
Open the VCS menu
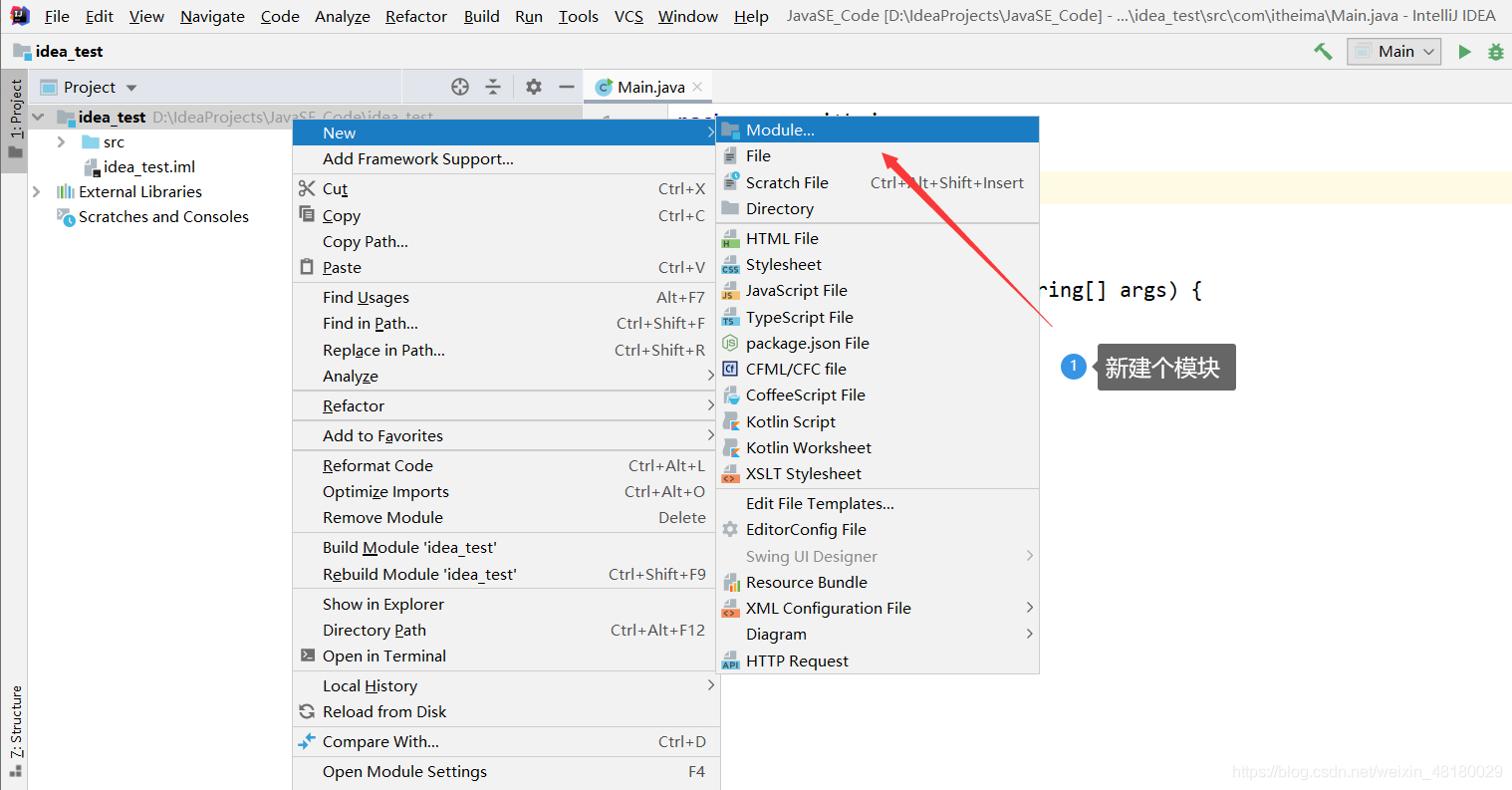629,16
